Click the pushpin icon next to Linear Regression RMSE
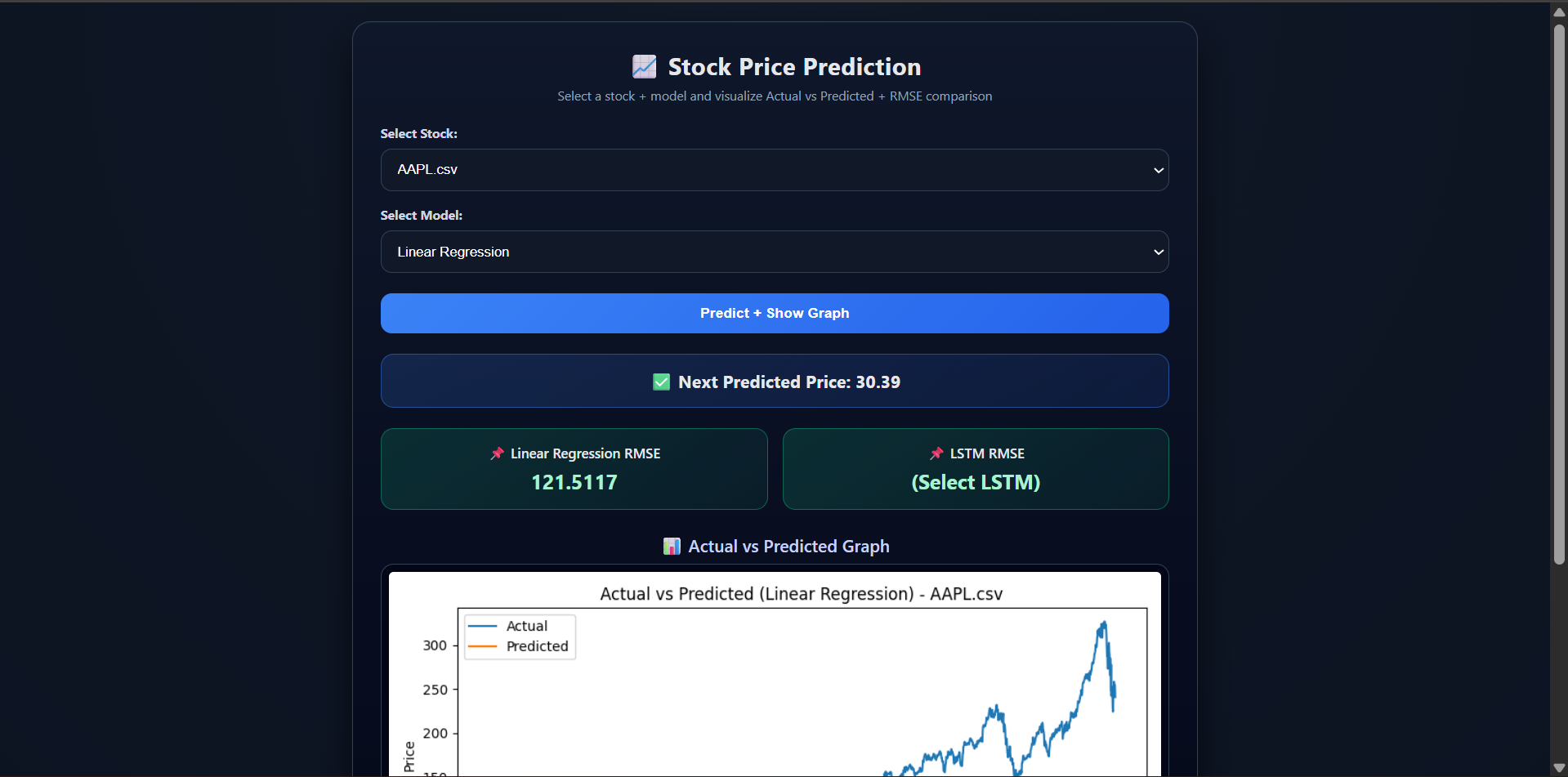Image resolution: width=1568 pixels, height=777 pixels. pyautogui.click(x=497, y=453)
